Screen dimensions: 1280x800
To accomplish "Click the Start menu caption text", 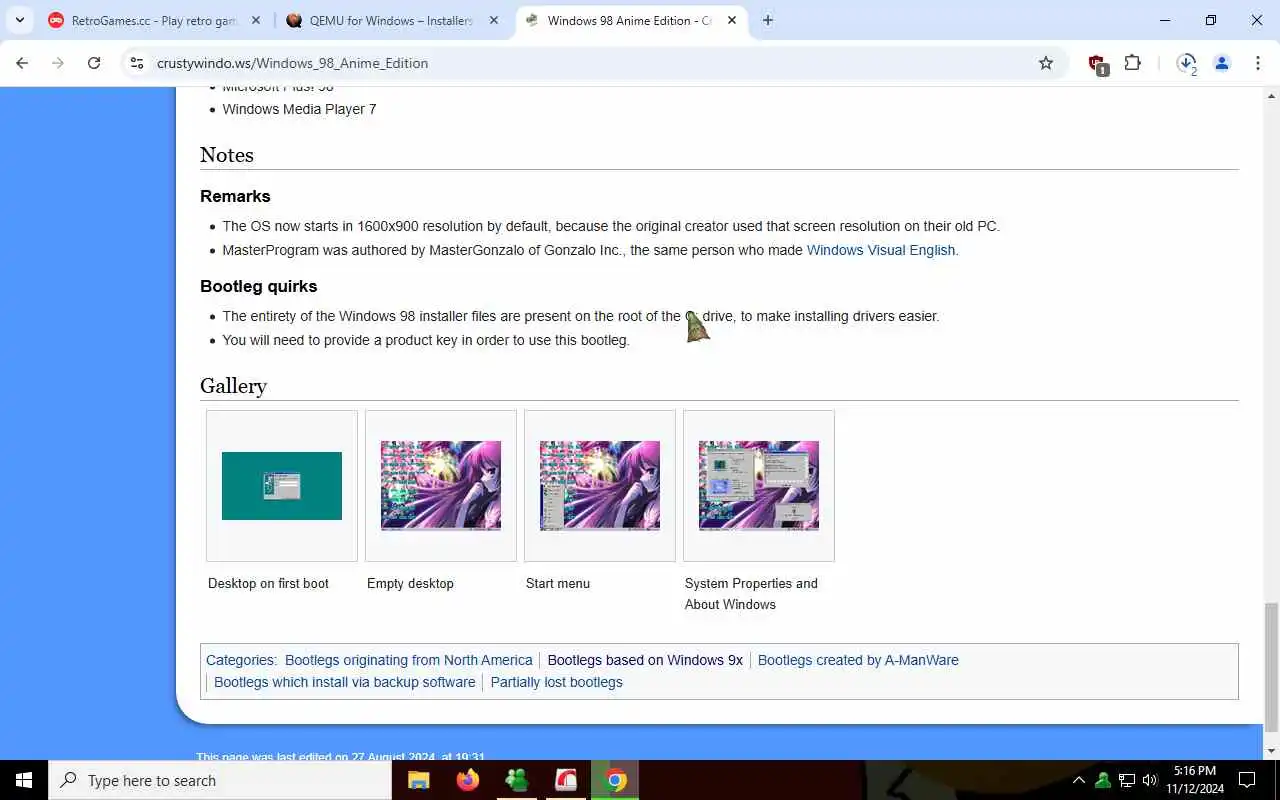I will click(558, 583).
